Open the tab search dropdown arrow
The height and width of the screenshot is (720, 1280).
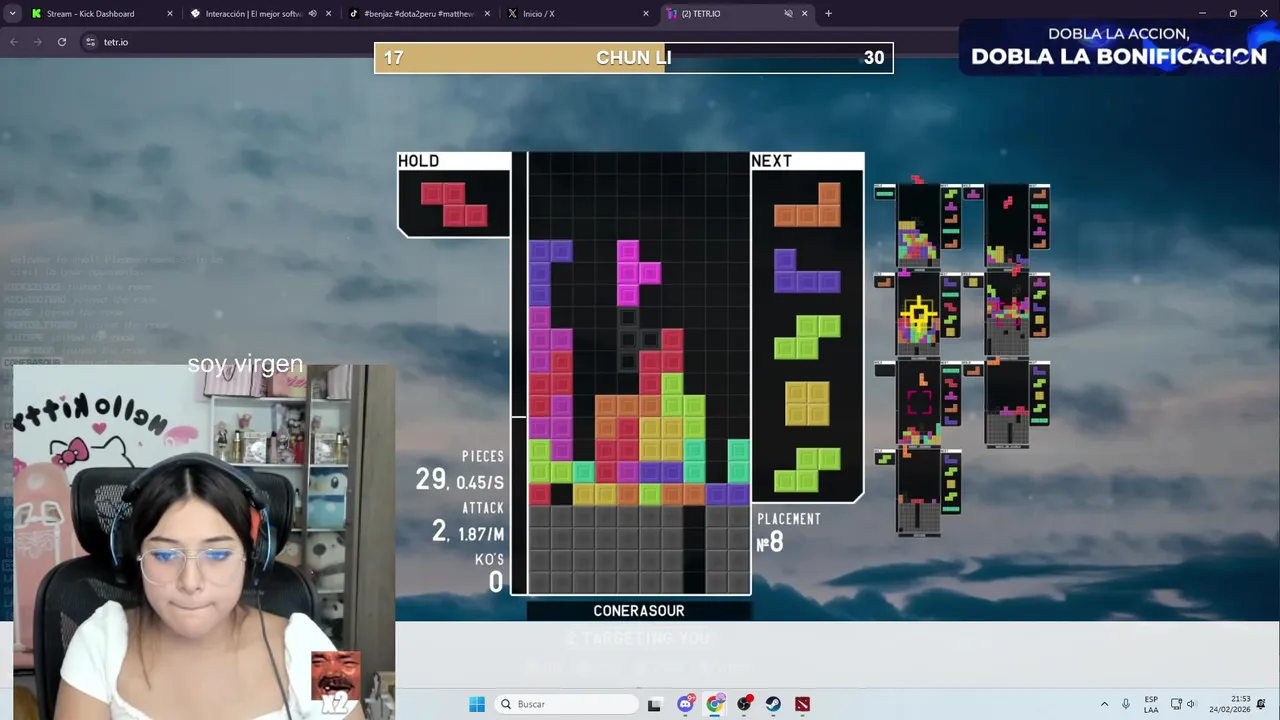13,14
